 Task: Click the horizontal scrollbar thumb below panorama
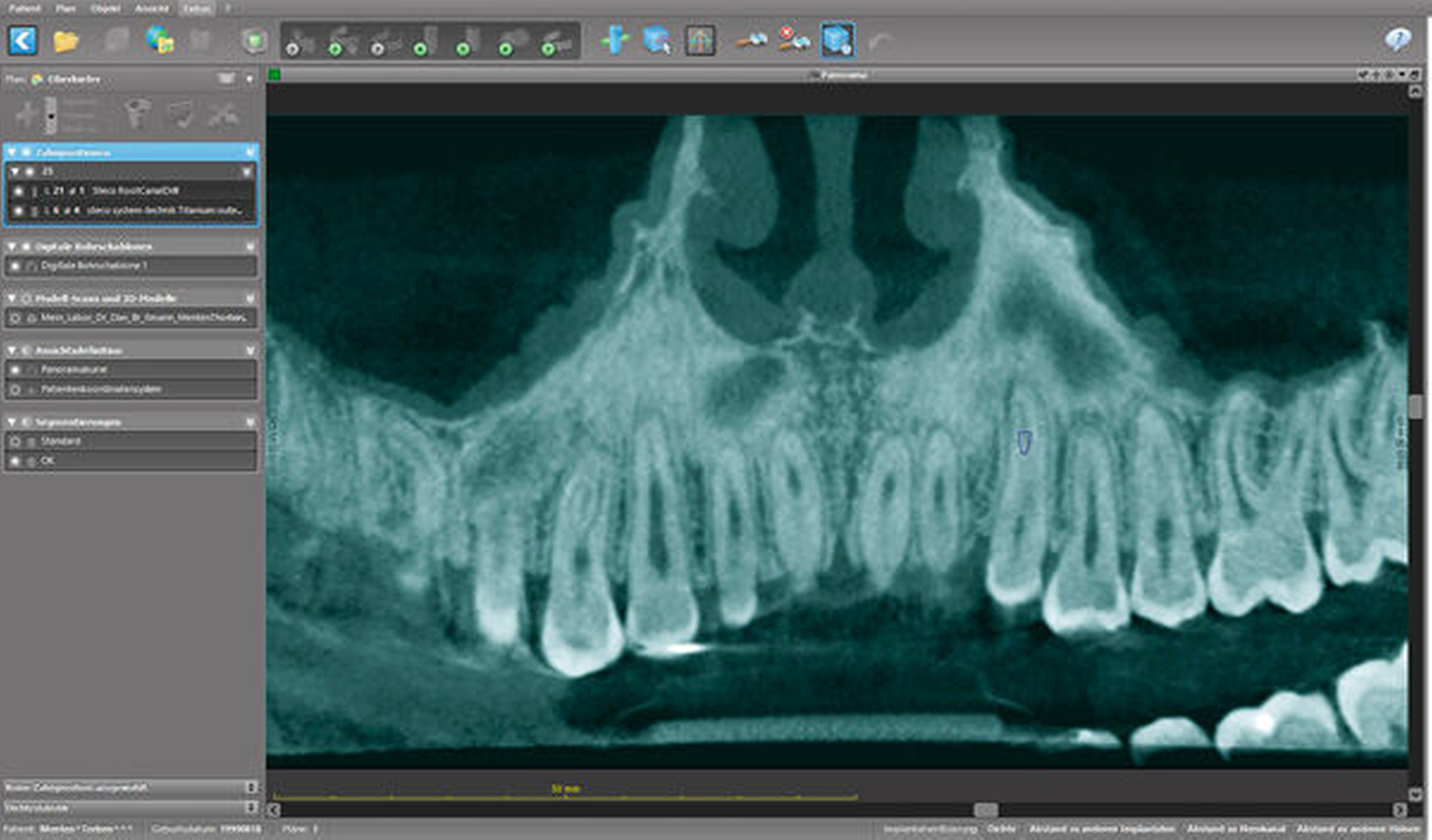985,810
